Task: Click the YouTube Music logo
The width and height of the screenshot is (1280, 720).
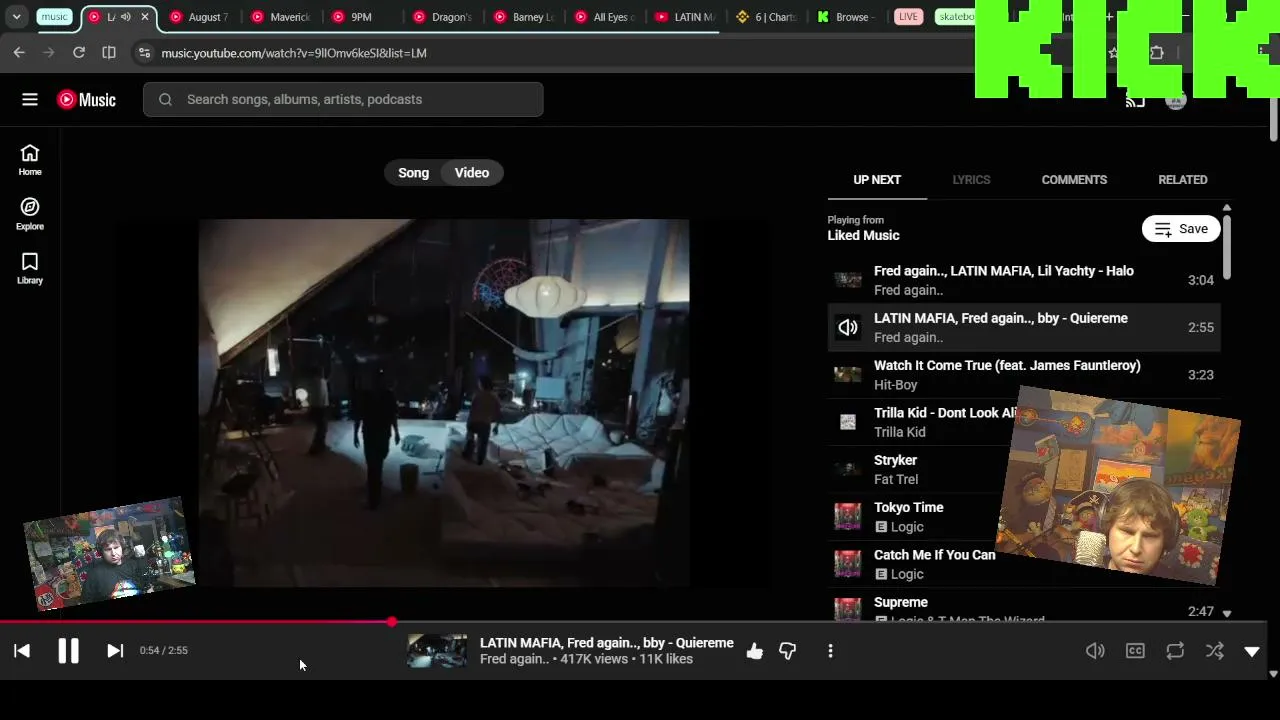Action: pyautogui.click(x=86, y=99)
